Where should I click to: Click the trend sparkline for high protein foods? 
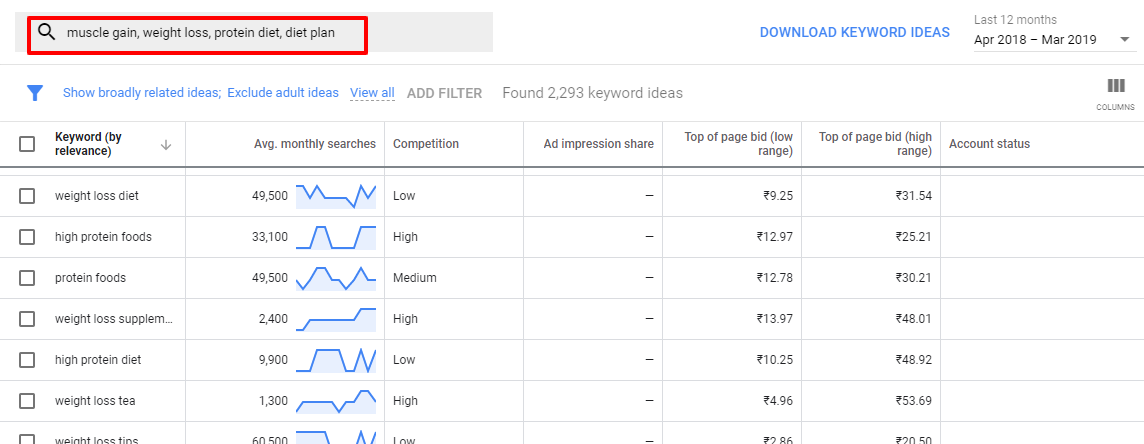click(336, 237)
